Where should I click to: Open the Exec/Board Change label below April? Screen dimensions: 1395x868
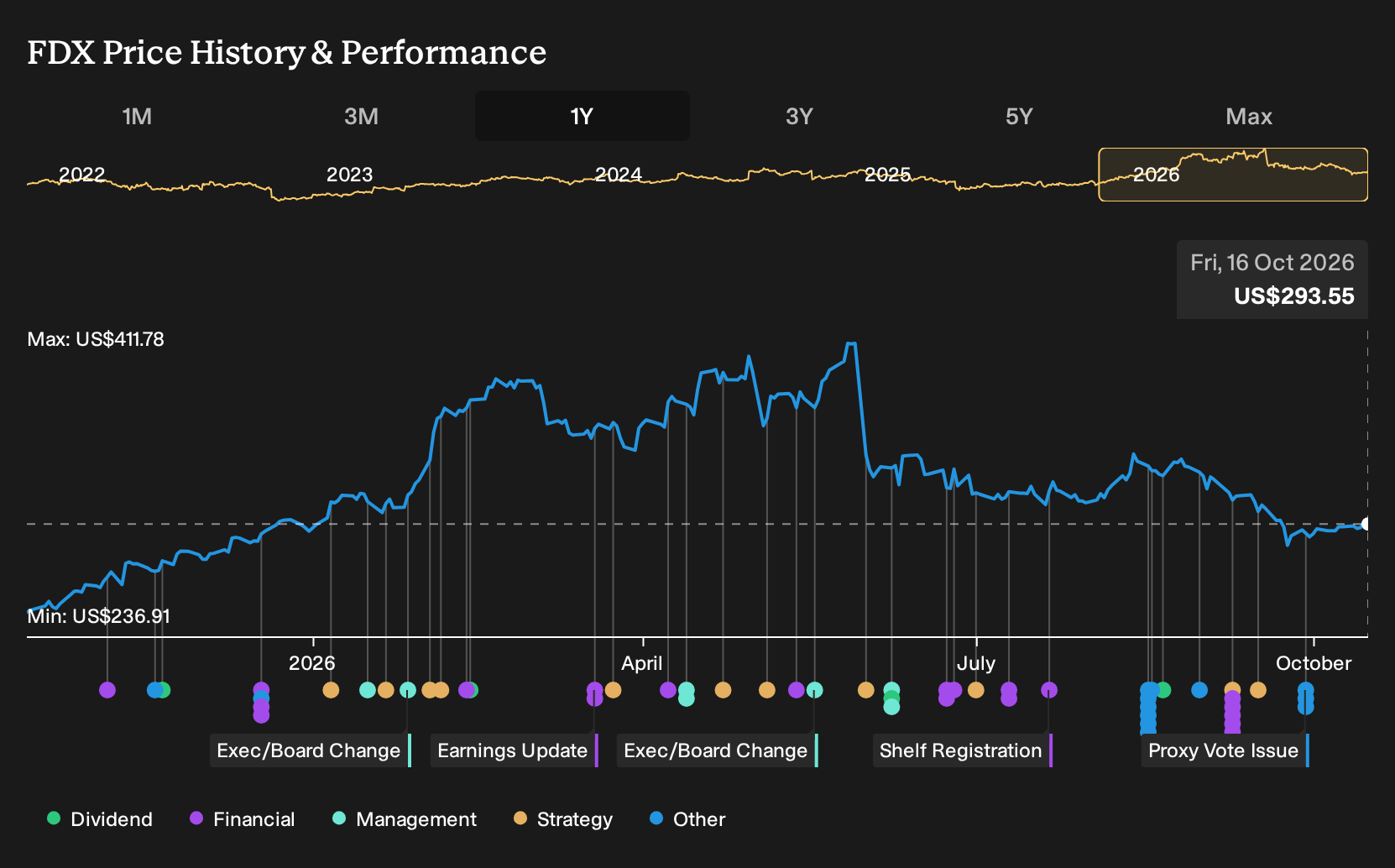[x=718, y=750]
